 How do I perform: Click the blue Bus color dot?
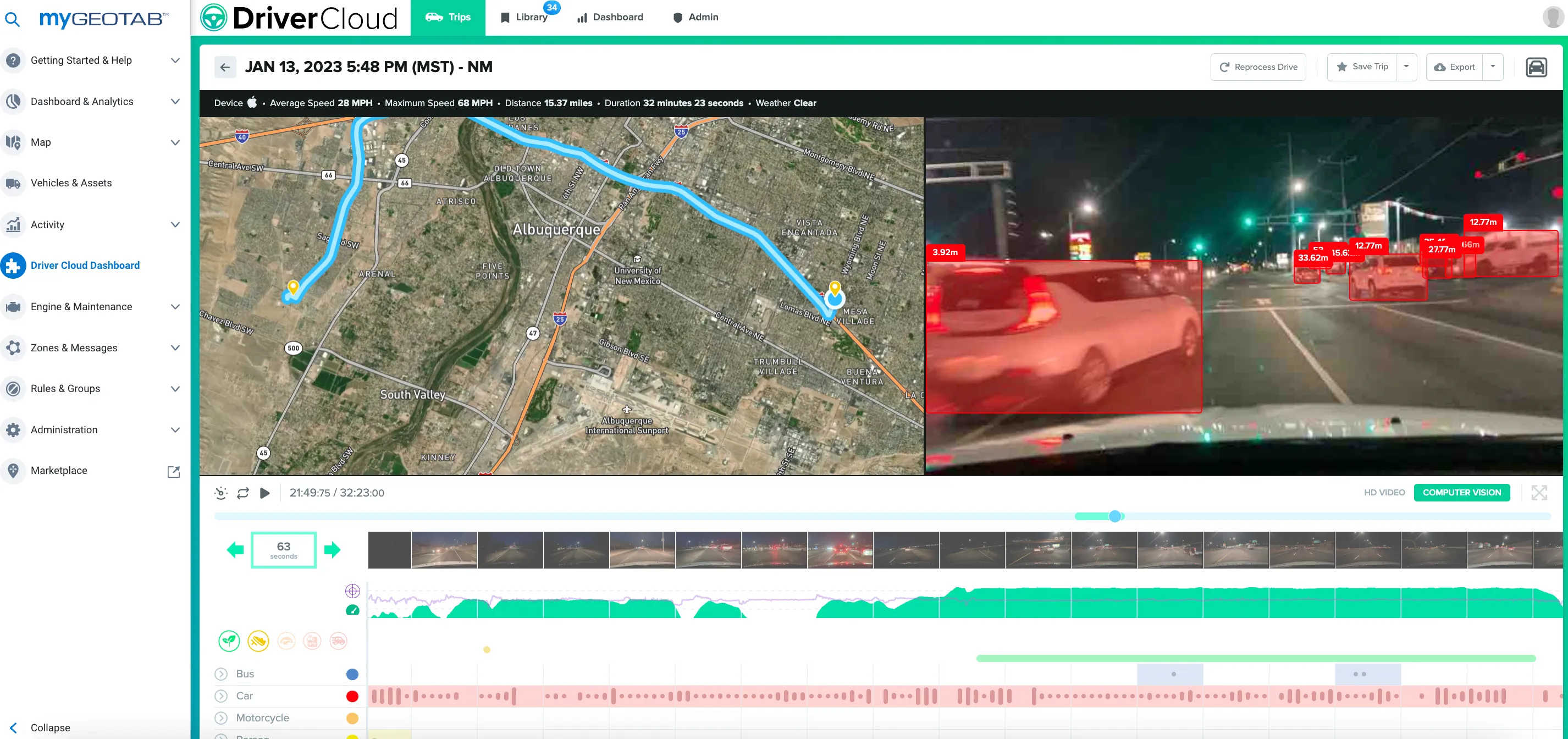[352, 674]
